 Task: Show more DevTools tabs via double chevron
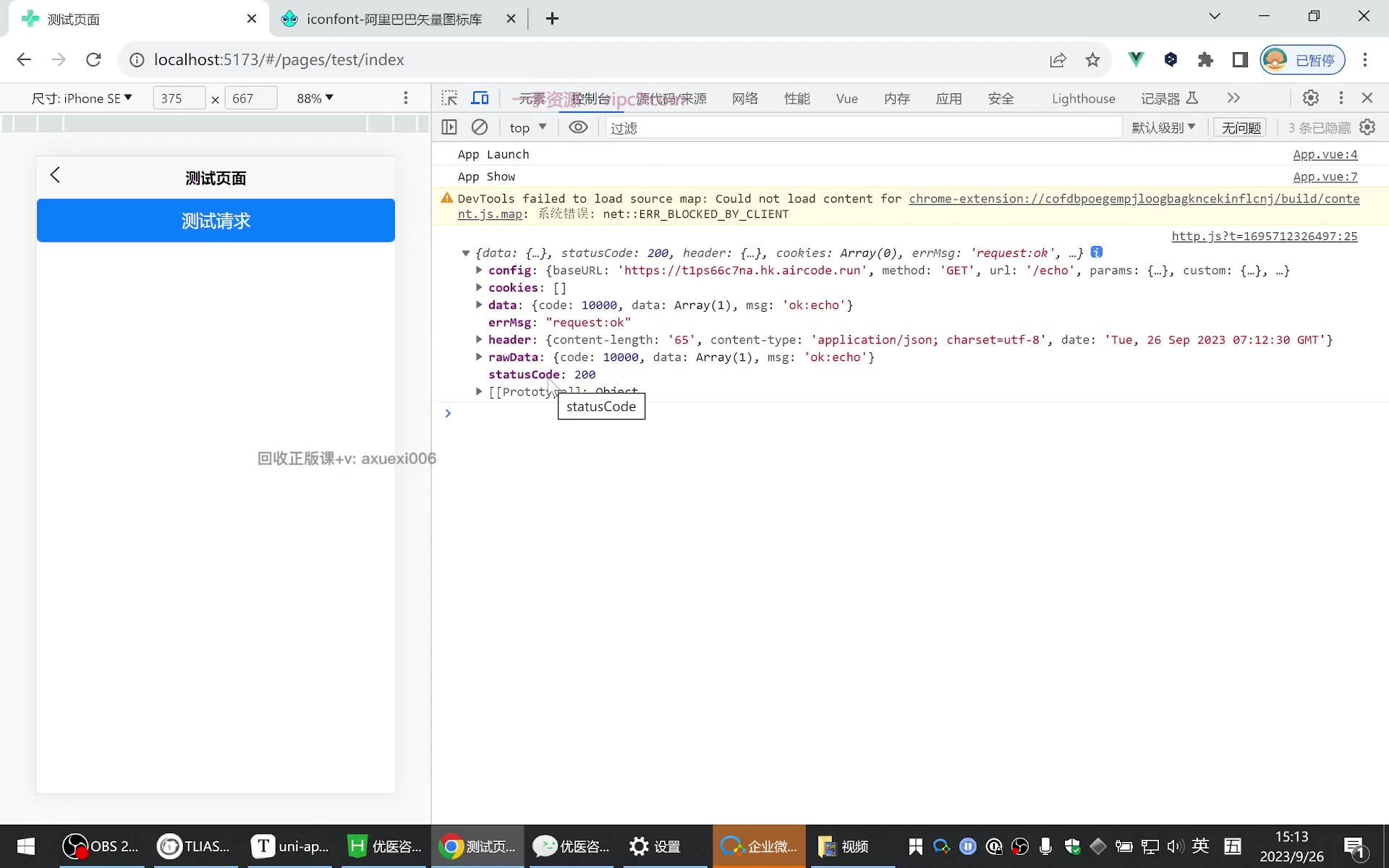[1233, 98]
